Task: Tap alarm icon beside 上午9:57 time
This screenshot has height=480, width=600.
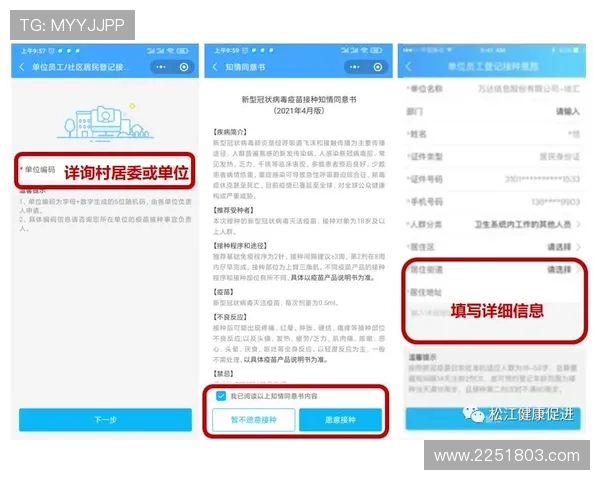Action: [52, 51]
